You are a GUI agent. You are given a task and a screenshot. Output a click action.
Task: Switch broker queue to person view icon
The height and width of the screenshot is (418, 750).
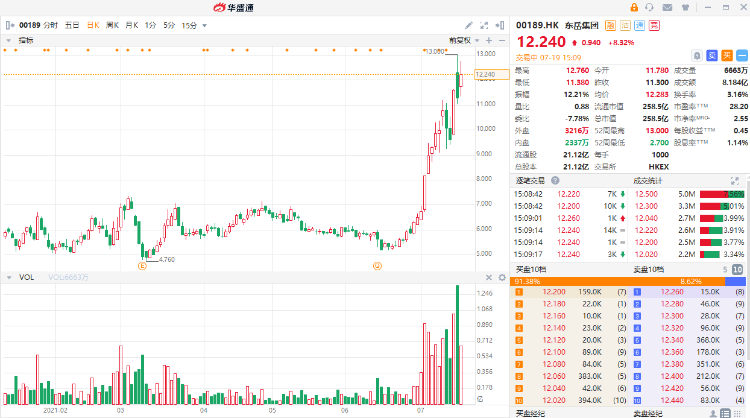click(713, 413)
